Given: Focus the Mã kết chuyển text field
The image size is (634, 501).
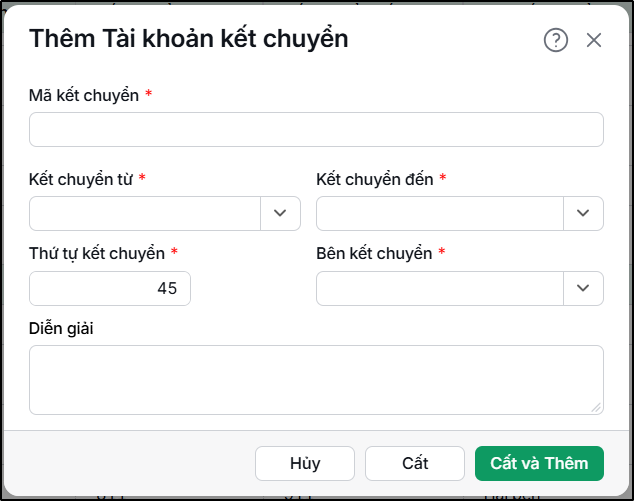Looking at the screenshot, I should pos(316,129).
